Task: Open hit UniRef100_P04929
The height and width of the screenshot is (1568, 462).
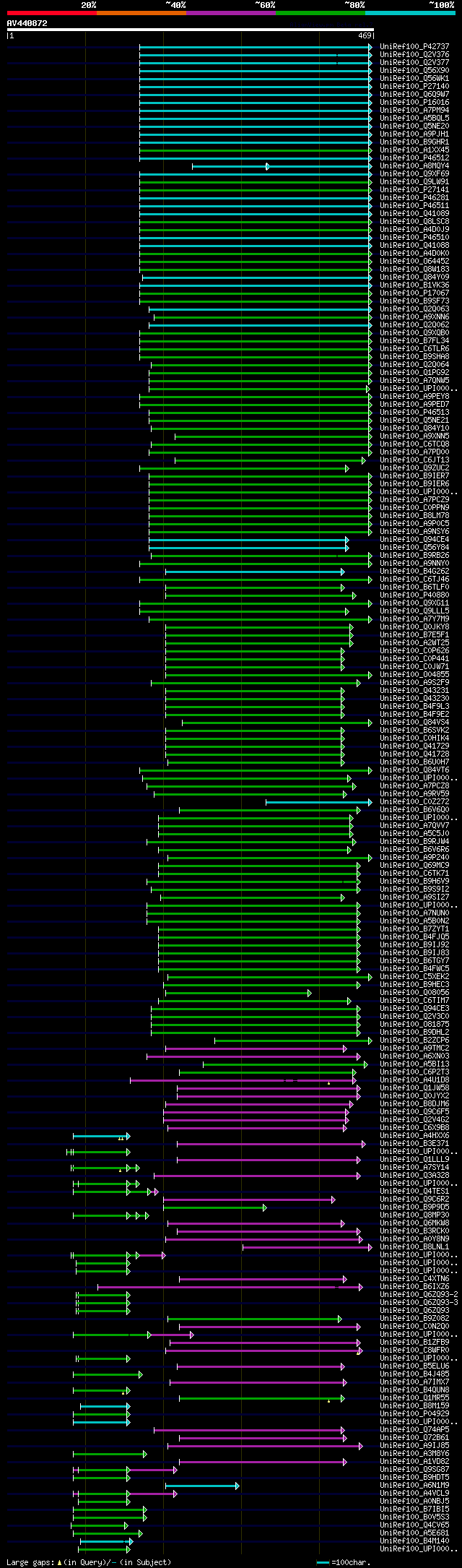Action: coord(414,1413)
